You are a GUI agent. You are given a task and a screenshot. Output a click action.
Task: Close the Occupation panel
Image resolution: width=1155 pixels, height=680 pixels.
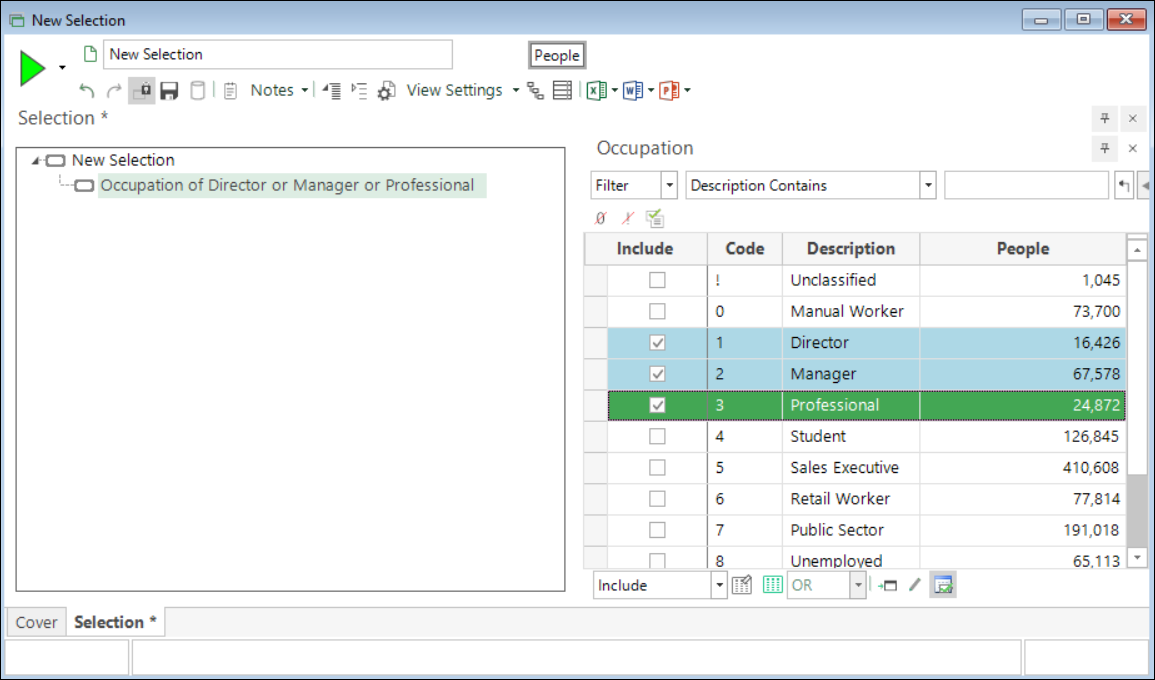click(x=1133, y=148)
